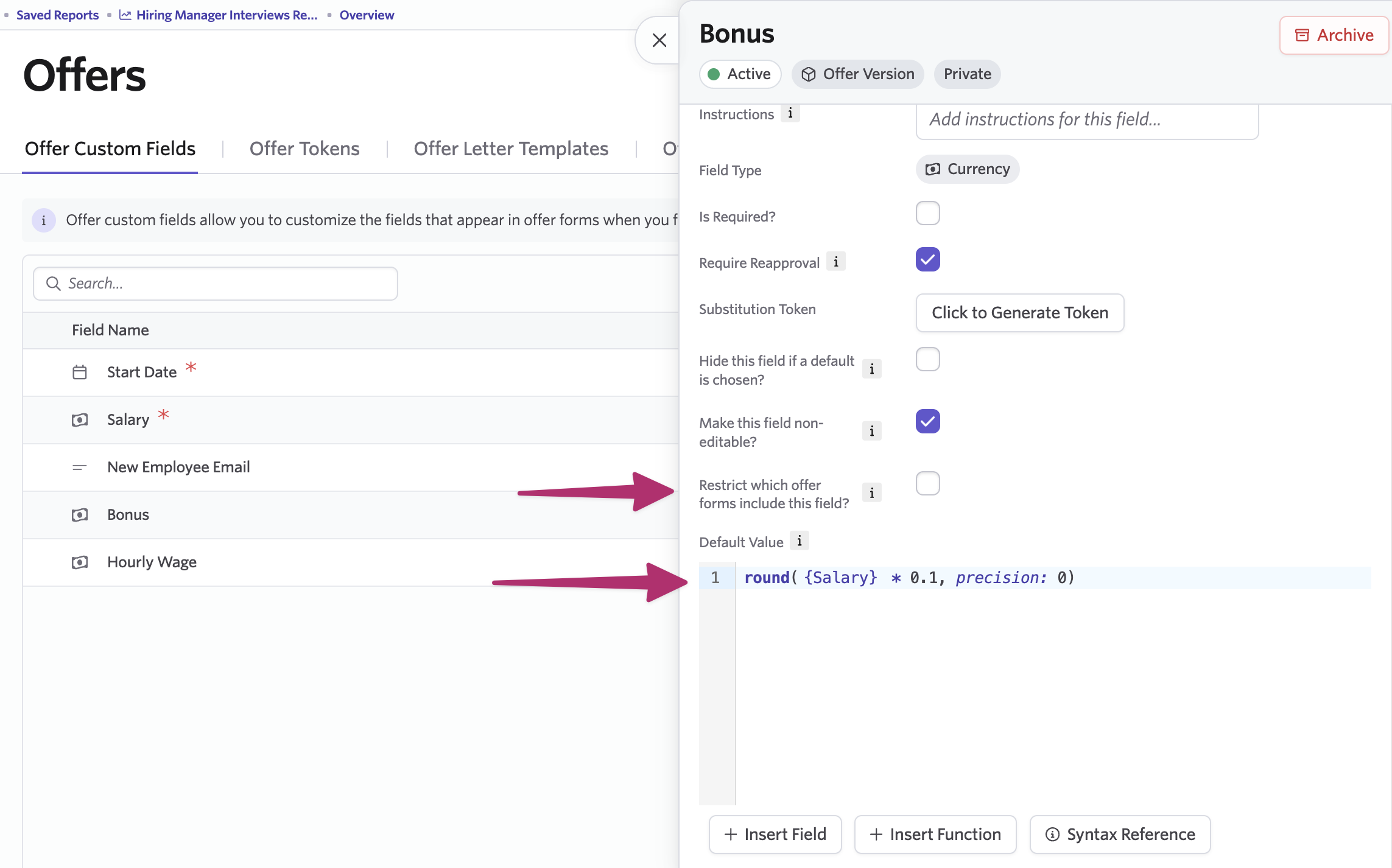Image resolution: width=1392 pixels, height=868 pixels.
Task: Click the info icon beside Require Reapproval
Action: [835, 262]
